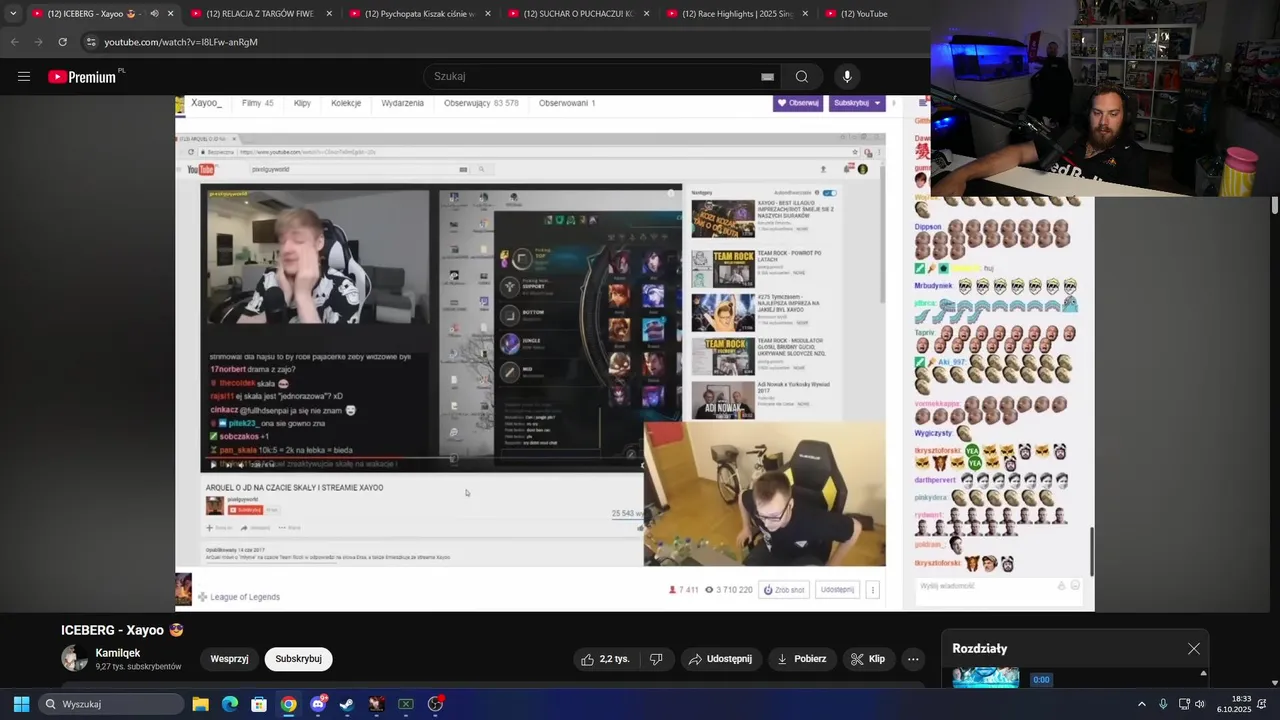Click the ICEBERG - Xayoo video title

click(123, 630)
